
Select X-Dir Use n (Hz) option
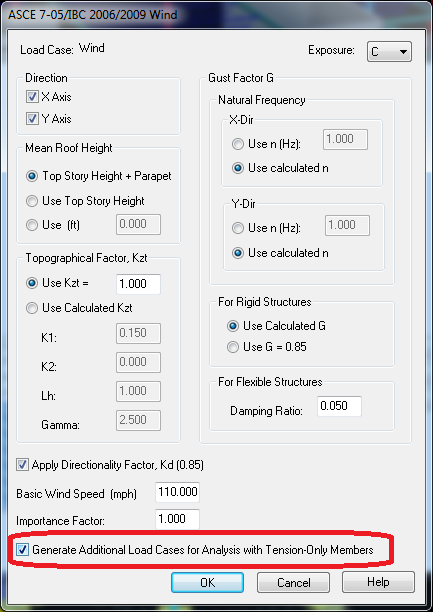(x=237, y=144)
